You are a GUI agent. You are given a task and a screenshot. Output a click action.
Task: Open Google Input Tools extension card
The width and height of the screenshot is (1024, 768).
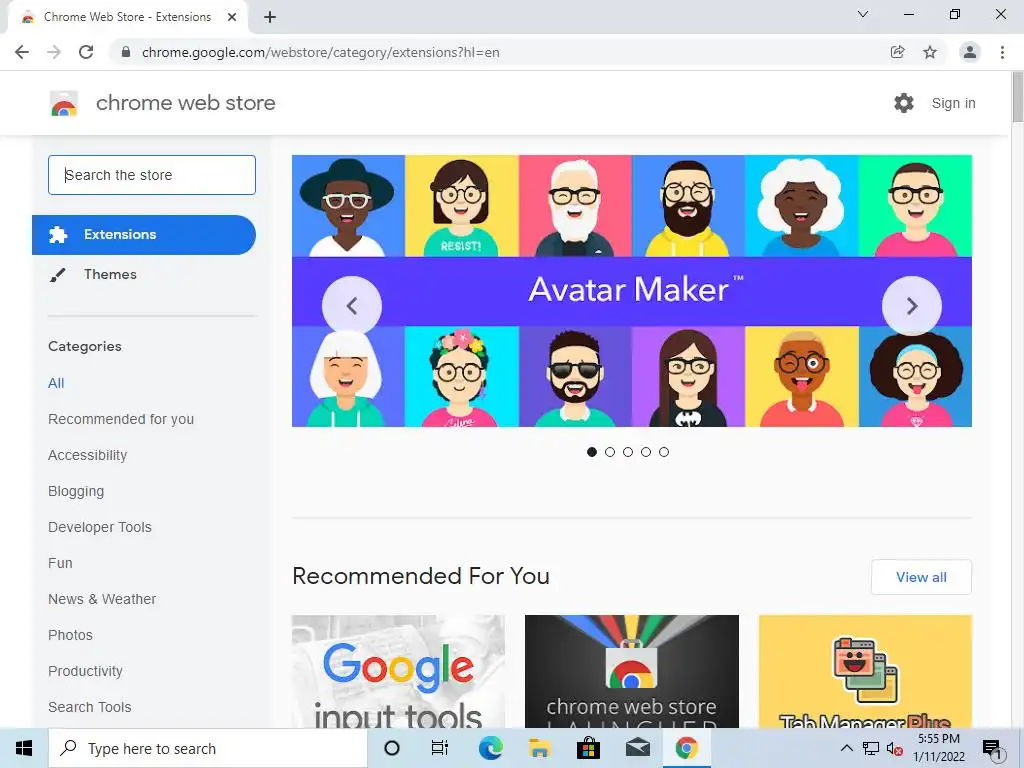click(x=398, y=671)
